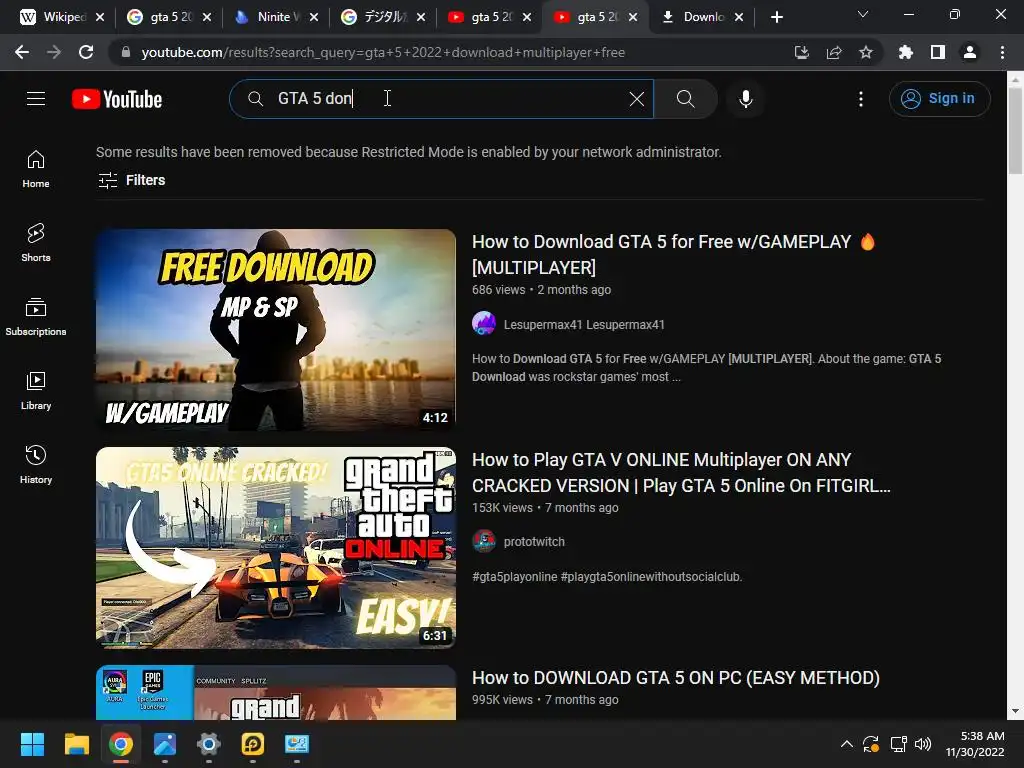Open History in the sidebar
Viewport: 1024px width, 768px height.
pos(36,464)
